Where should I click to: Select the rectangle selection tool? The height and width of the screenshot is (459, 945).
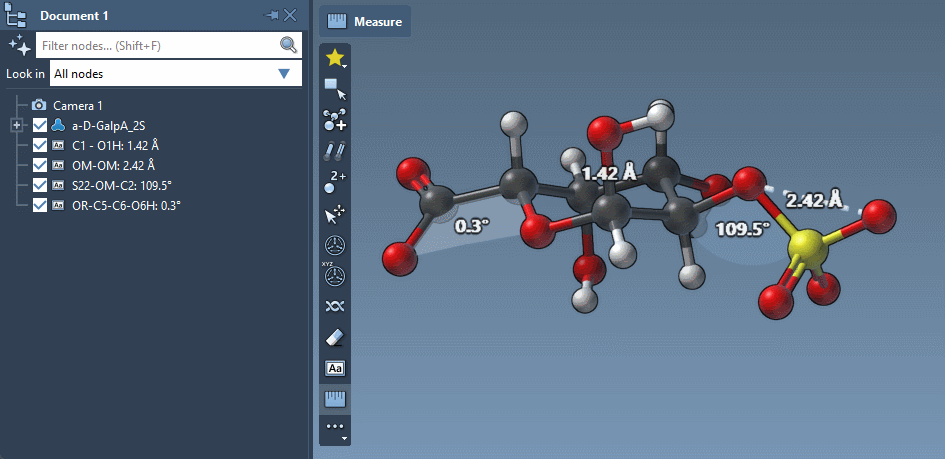click(x=335, y=89)
